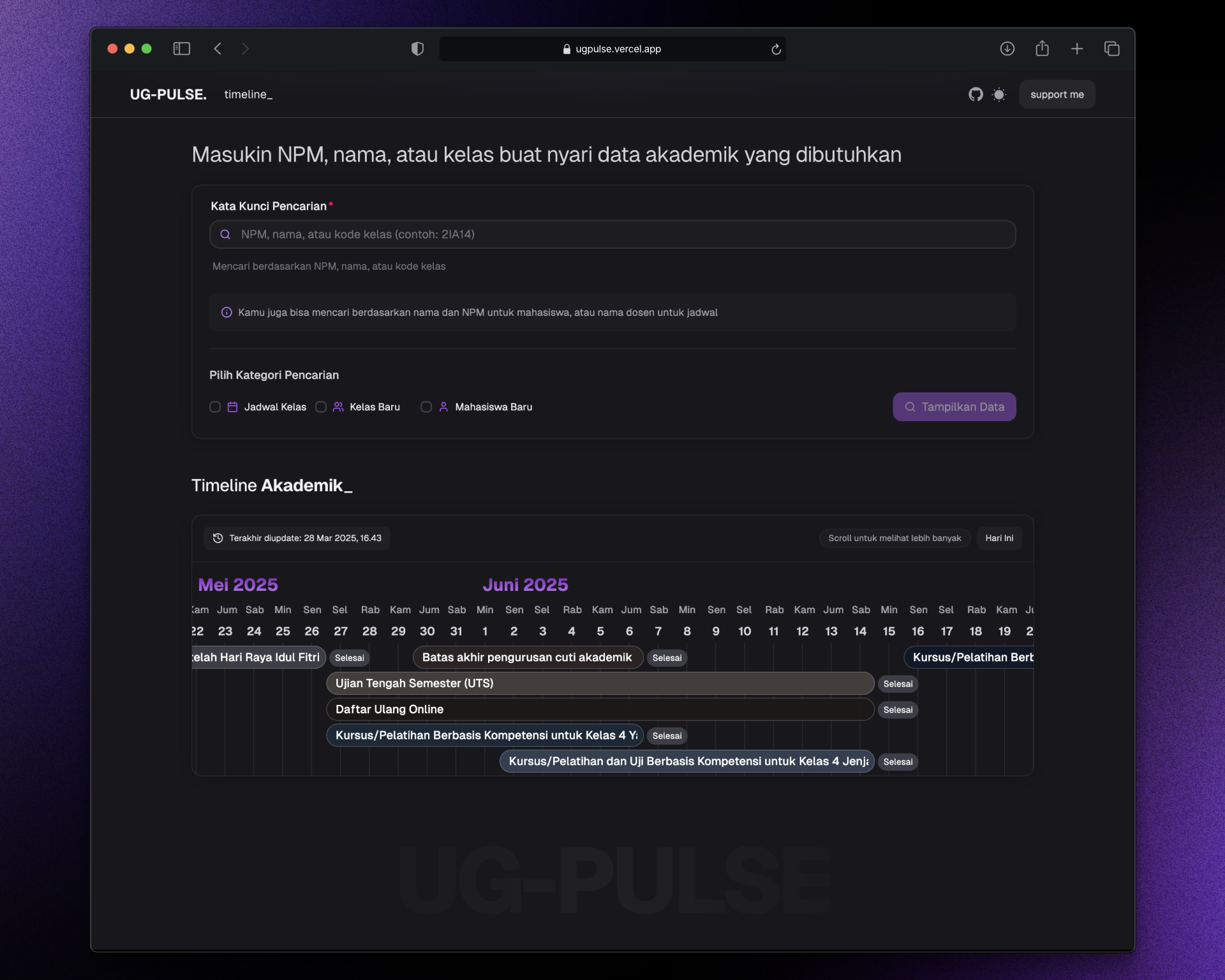Click Selesai badge next to Daftar Ulang Online
Image resolution: width=1225 pixels, height=980 pixels.
tap(898, 710)
